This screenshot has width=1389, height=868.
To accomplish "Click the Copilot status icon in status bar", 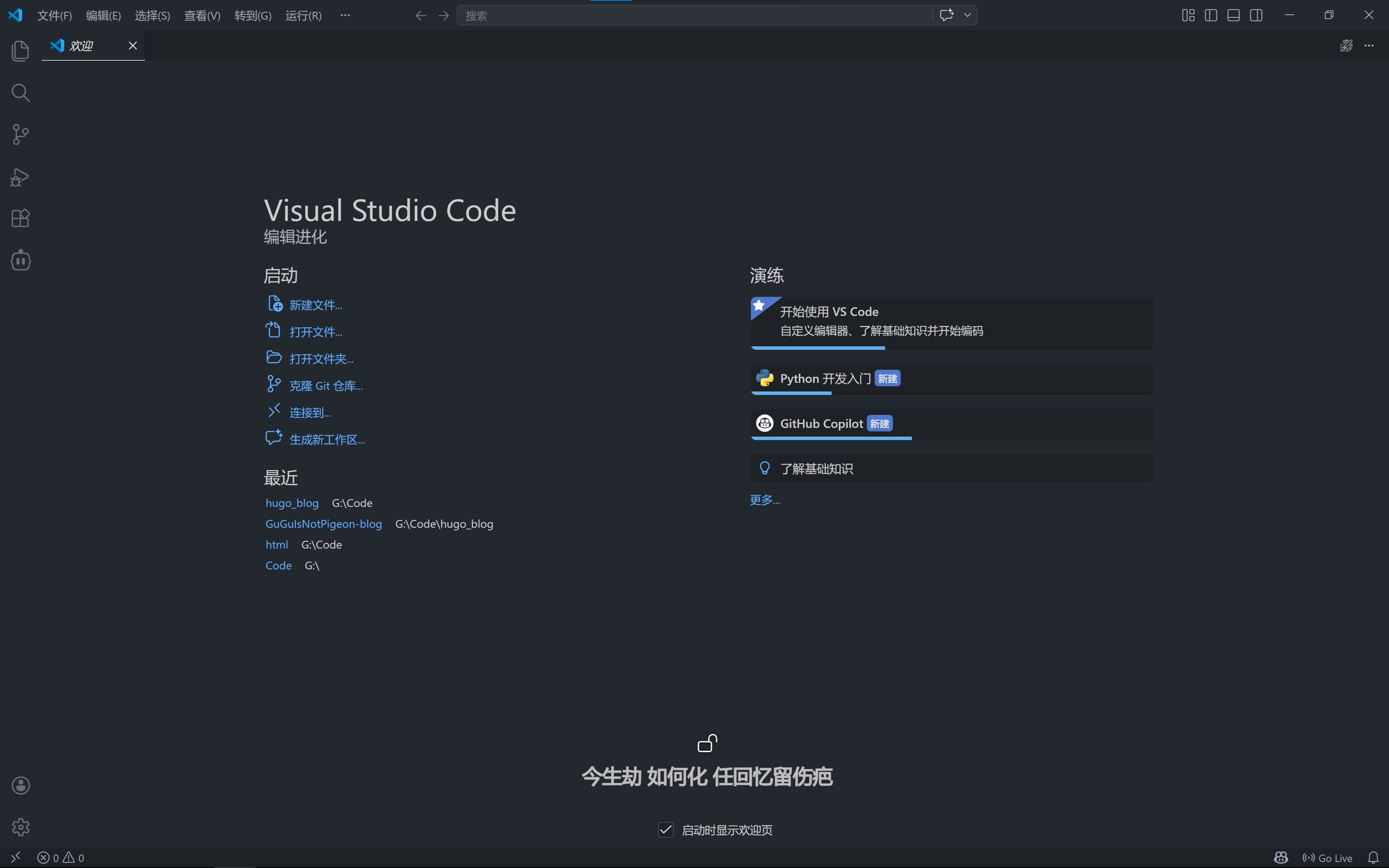I will pos(1281,858).
